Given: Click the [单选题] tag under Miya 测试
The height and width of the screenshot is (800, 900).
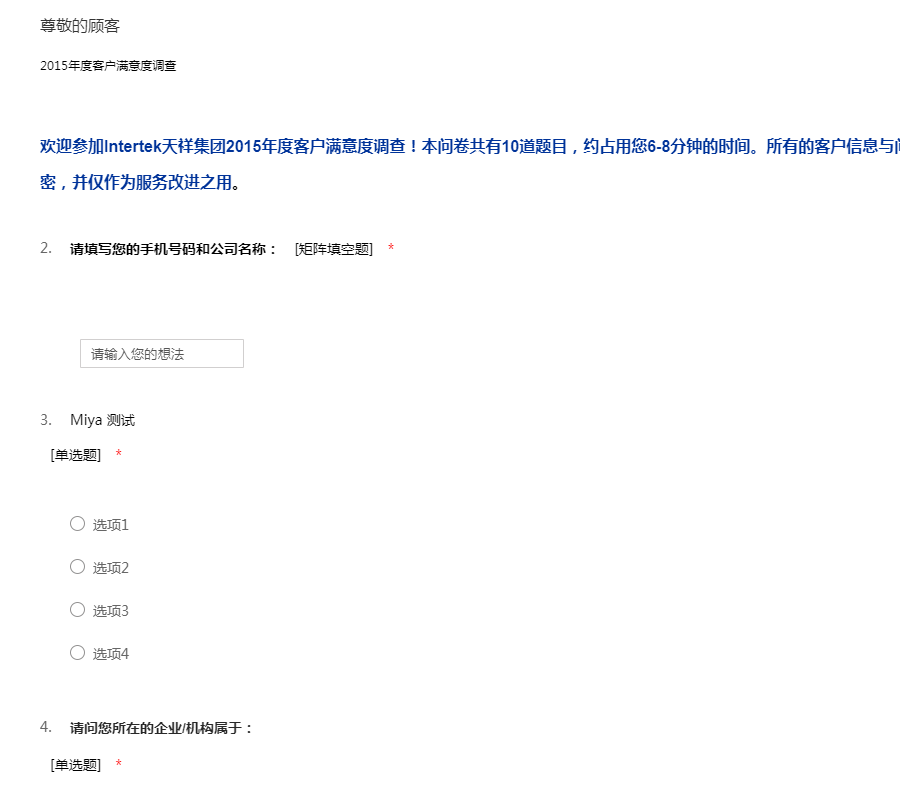Looking at the screenshot, I should [x=76, y=455].
